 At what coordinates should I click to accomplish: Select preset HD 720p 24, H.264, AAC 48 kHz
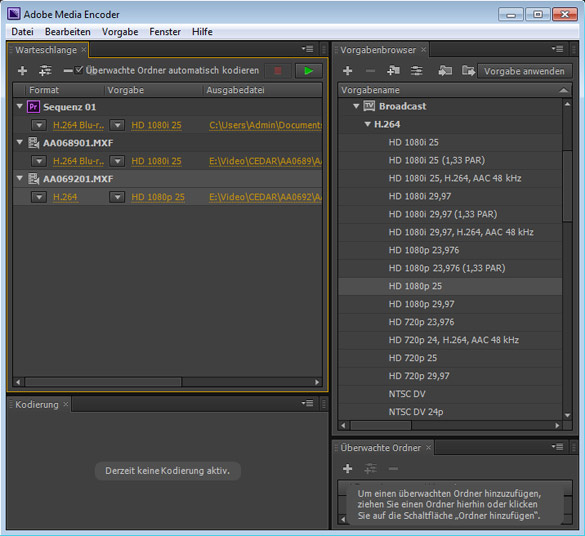click(450, 340)
